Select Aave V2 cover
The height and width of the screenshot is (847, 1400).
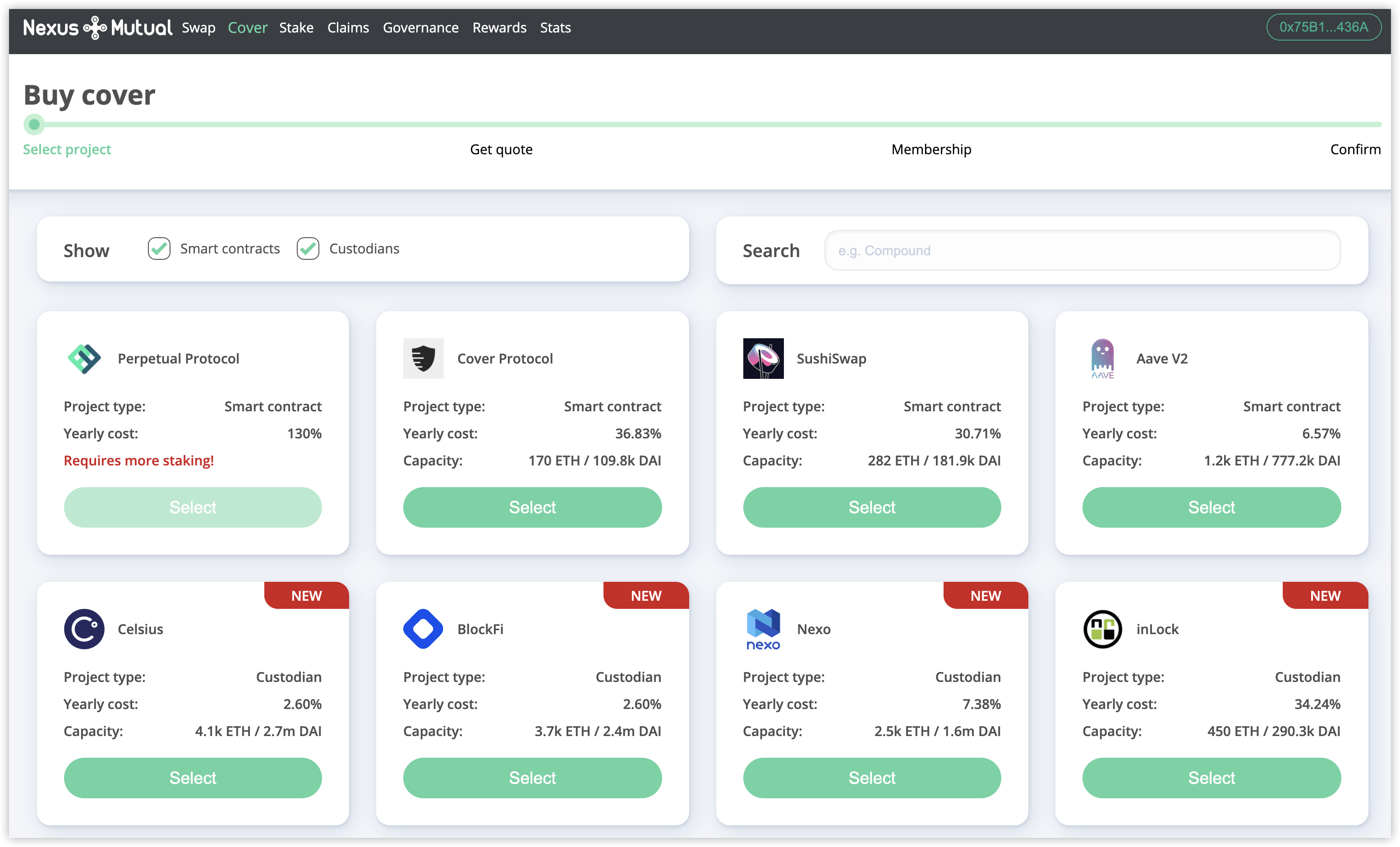point(1211,507)
